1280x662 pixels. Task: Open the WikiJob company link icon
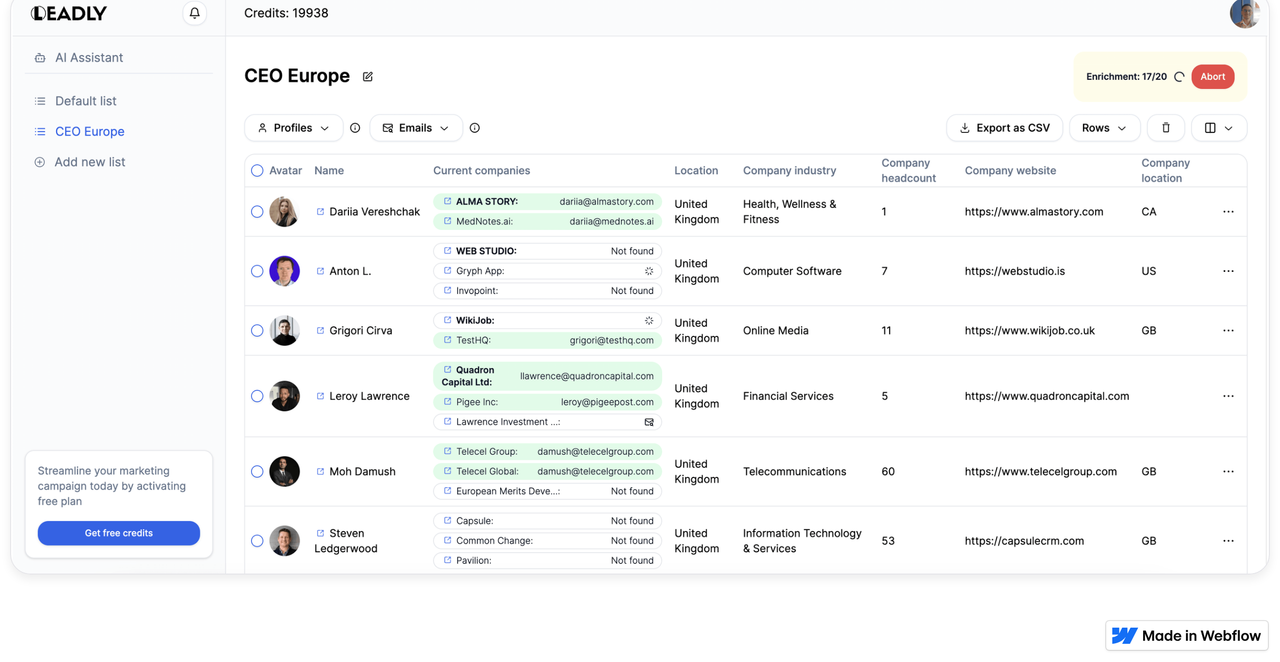pos(447,320)
